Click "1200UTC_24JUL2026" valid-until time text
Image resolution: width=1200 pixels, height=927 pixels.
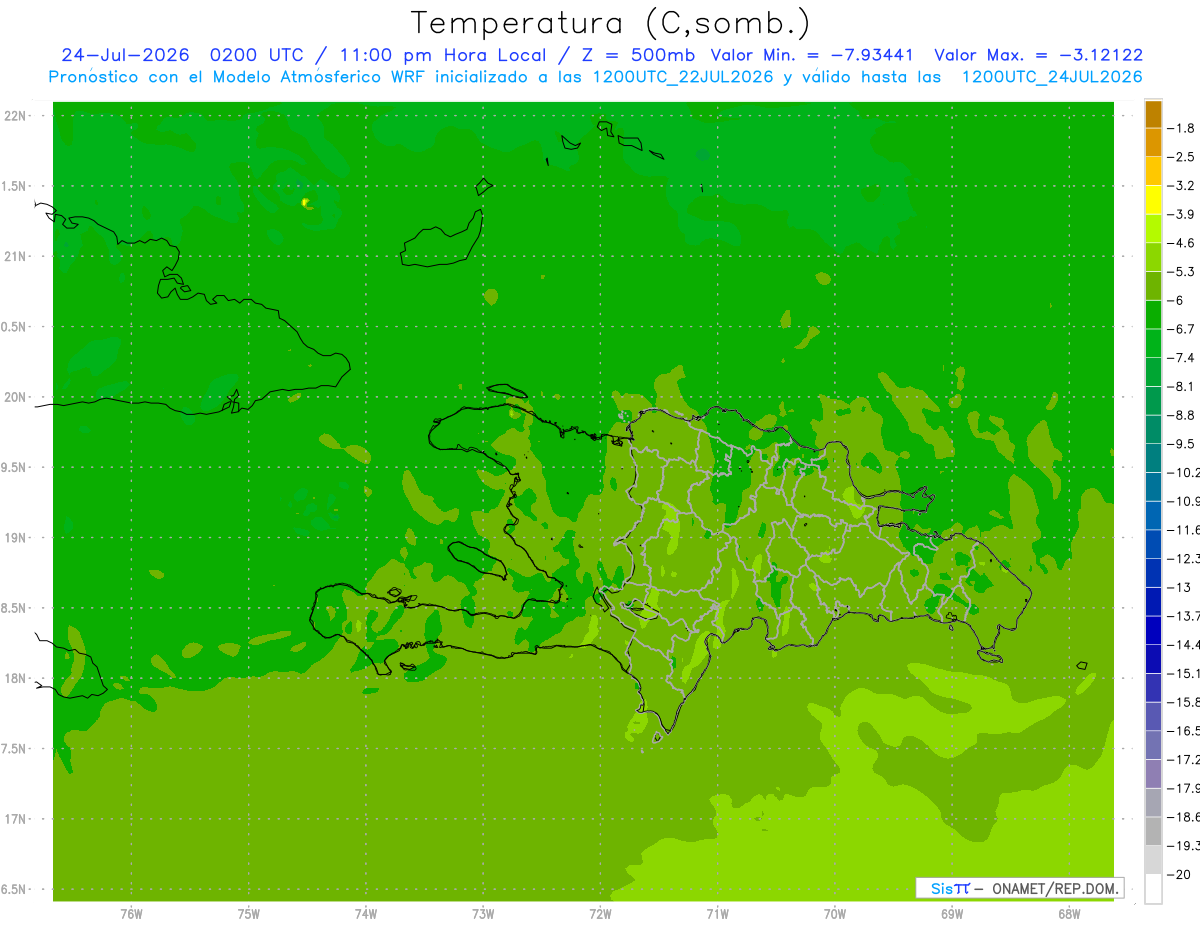coord(1052,77)
